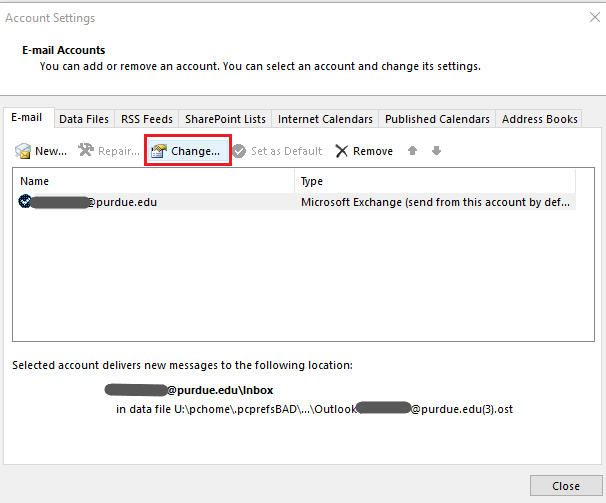Click the Set as Default checkmark icon
Image resolution: width=606 pixels, height=503 pixels.
(x=239, y=151)
